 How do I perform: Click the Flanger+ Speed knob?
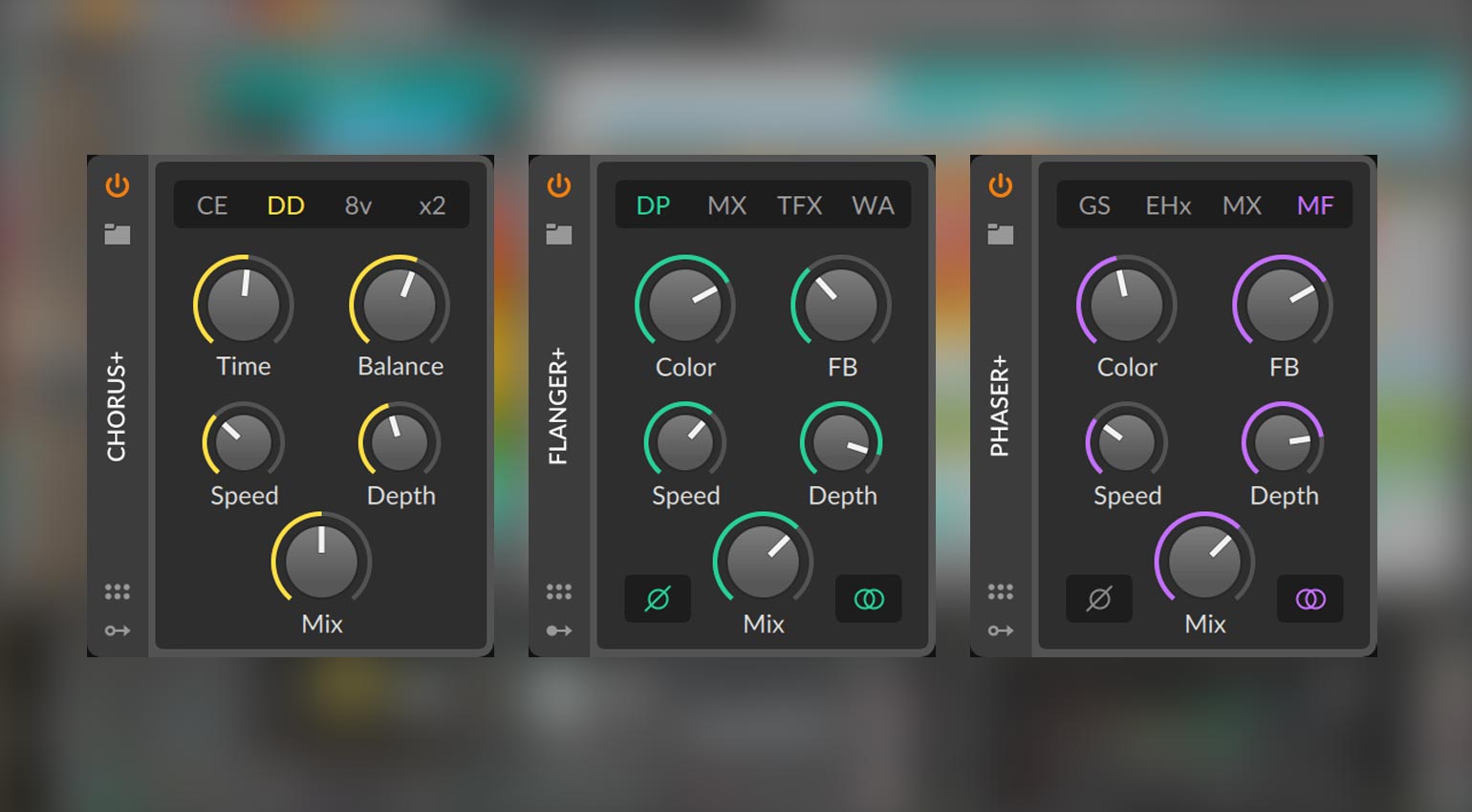685,442
